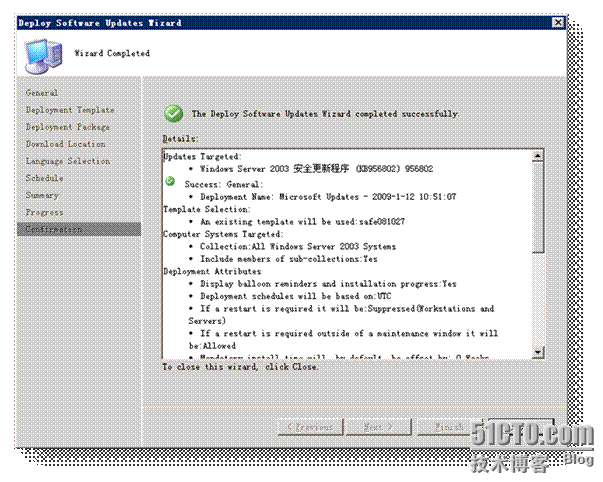Click the details scrollbar up arrow
The width and height of the screenshot is (603, 482).
pos(538,156)
